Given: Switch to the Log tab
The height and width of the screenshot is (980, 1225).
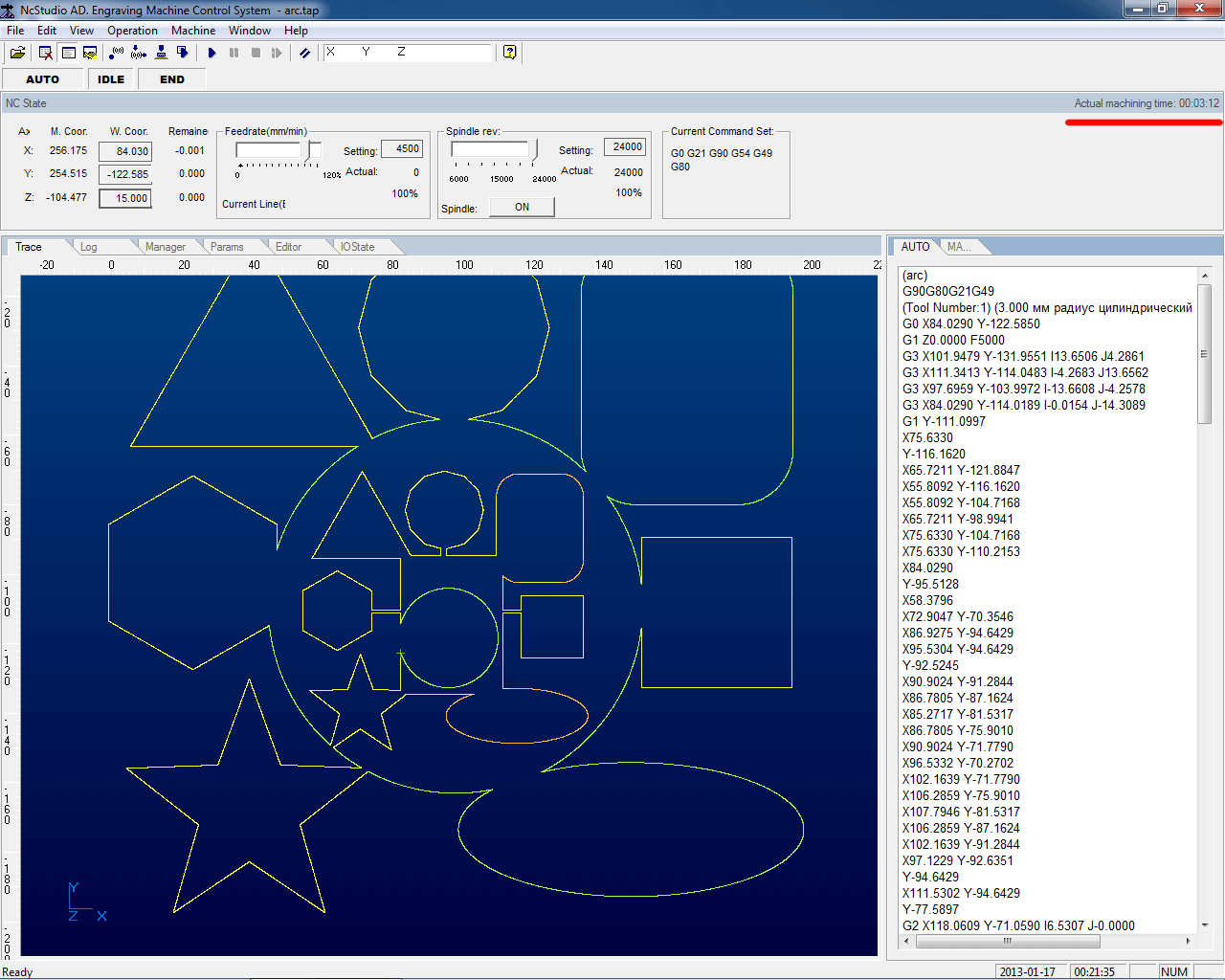Looking at the screenshot, I should click(89, 247).
